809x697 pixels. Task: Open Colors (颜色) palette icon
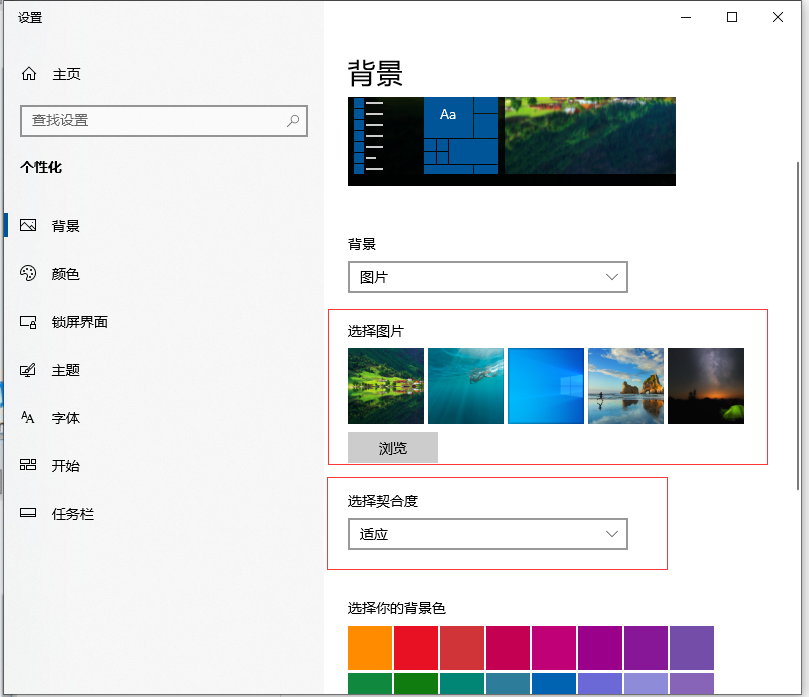click(29, 274)
